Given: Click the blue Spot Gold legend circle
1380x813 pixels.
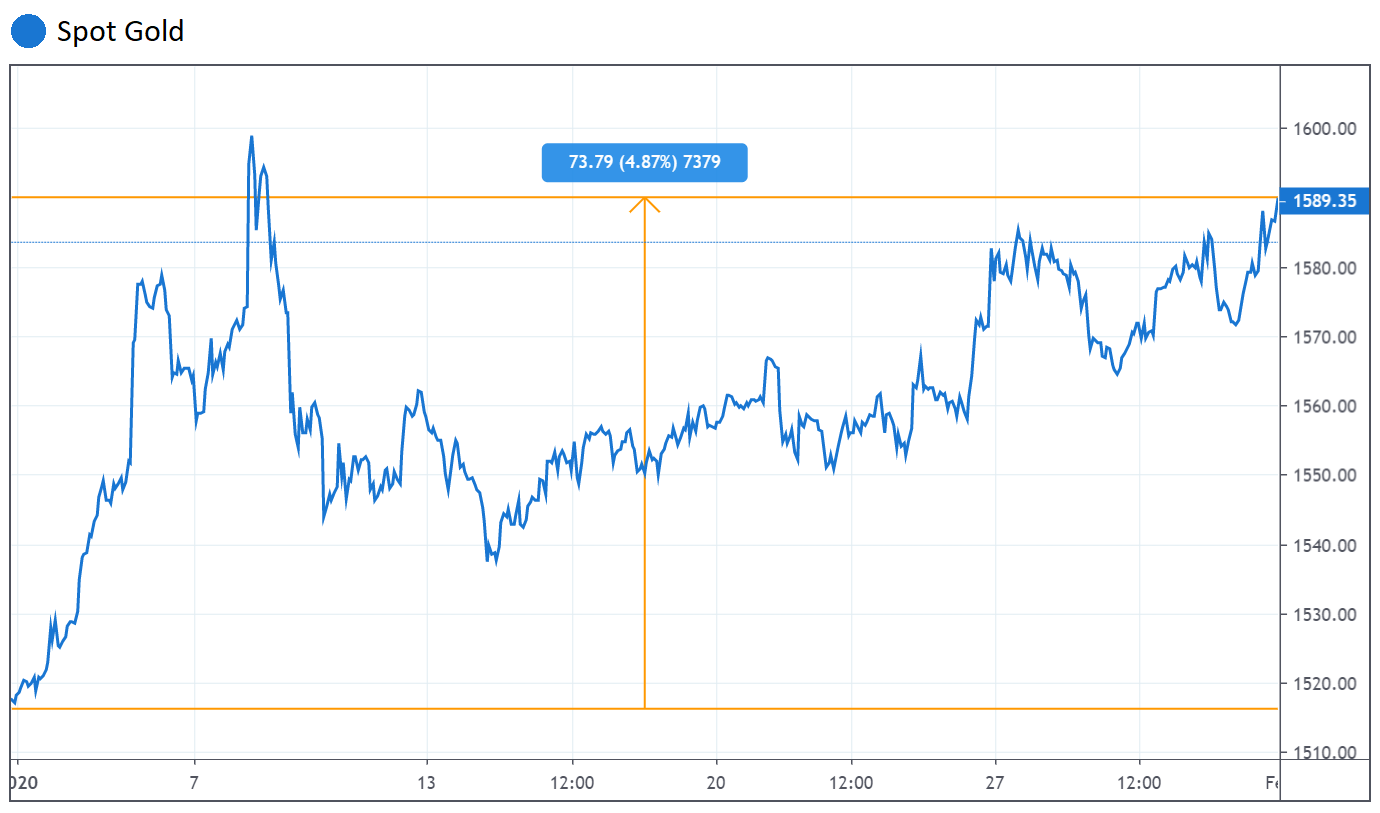Looking at the screenshot, I should 28,31.
